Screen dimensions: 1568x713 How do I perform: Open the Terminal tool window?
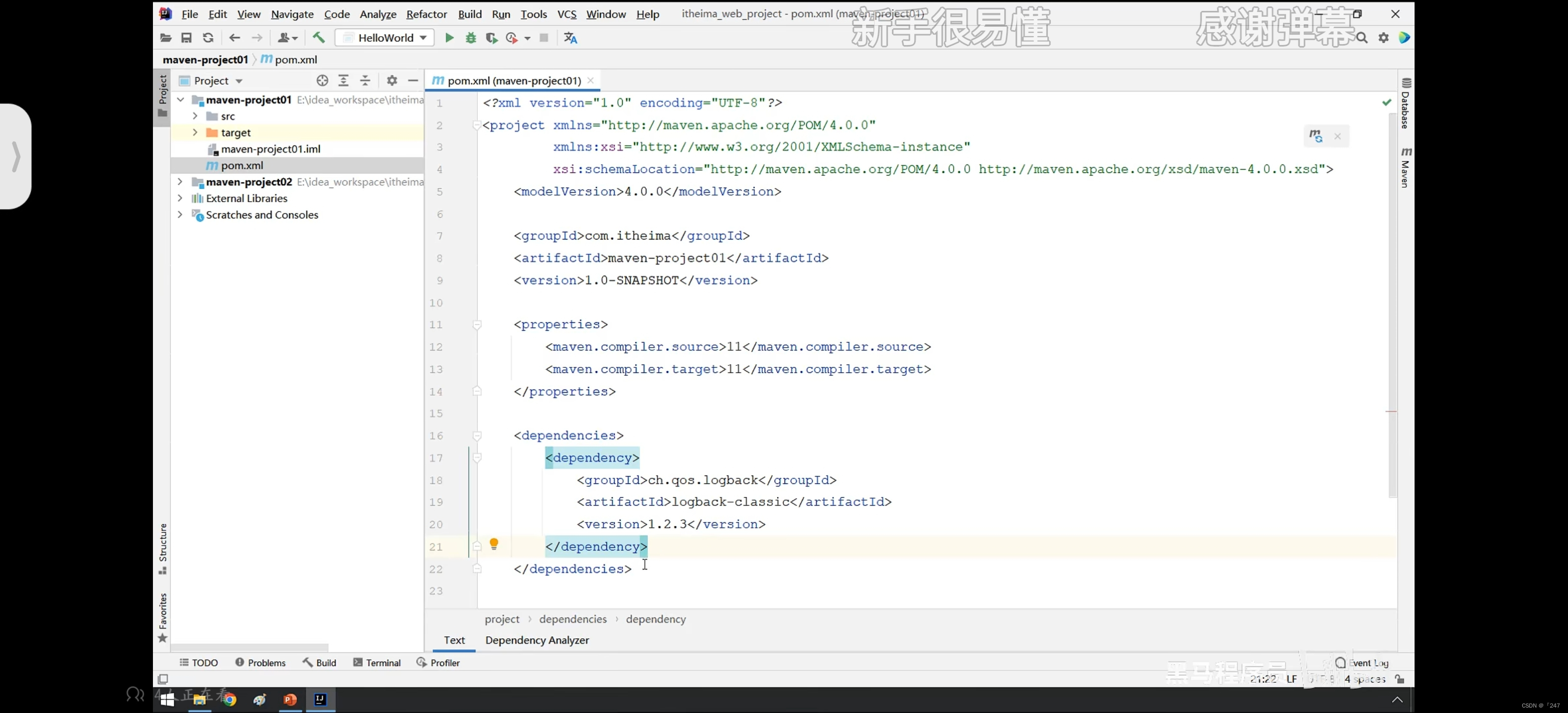tap(377, 662)
